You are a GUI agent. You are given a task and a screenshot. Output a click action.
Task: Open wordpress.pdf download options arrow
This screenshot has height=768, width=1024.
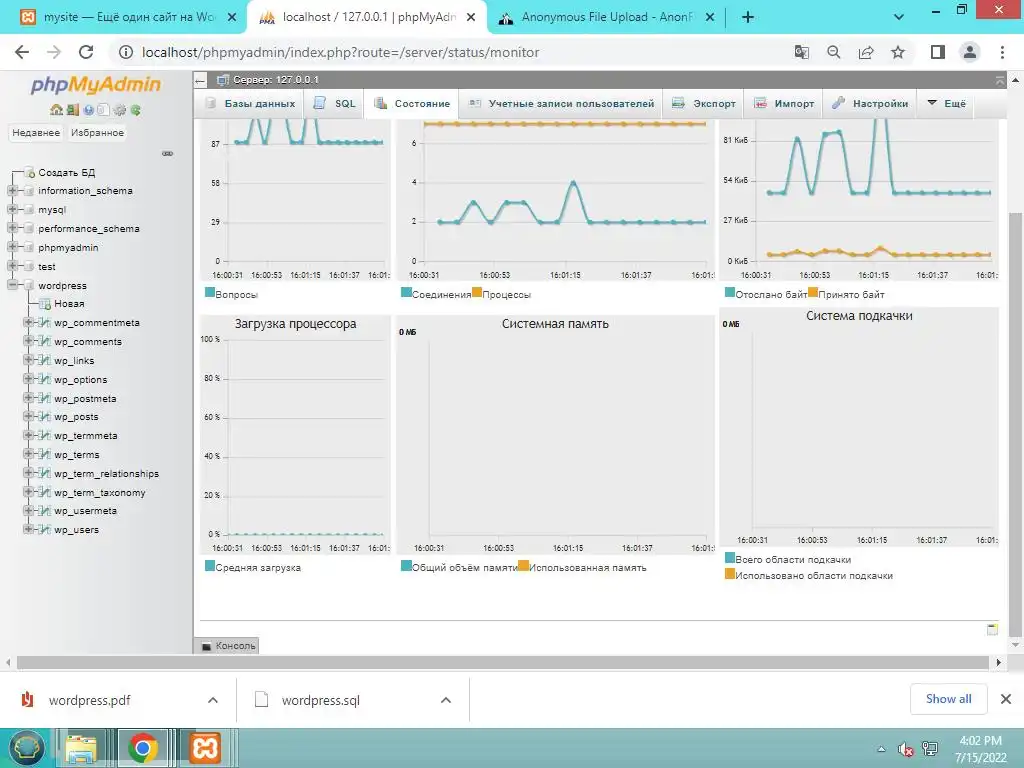click(x=213, y=700)
